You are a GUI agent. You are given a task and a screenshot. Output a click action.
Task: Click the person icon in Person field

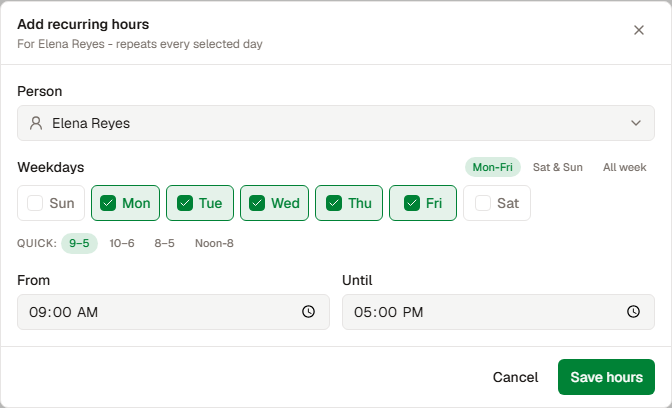coord(36,123)
